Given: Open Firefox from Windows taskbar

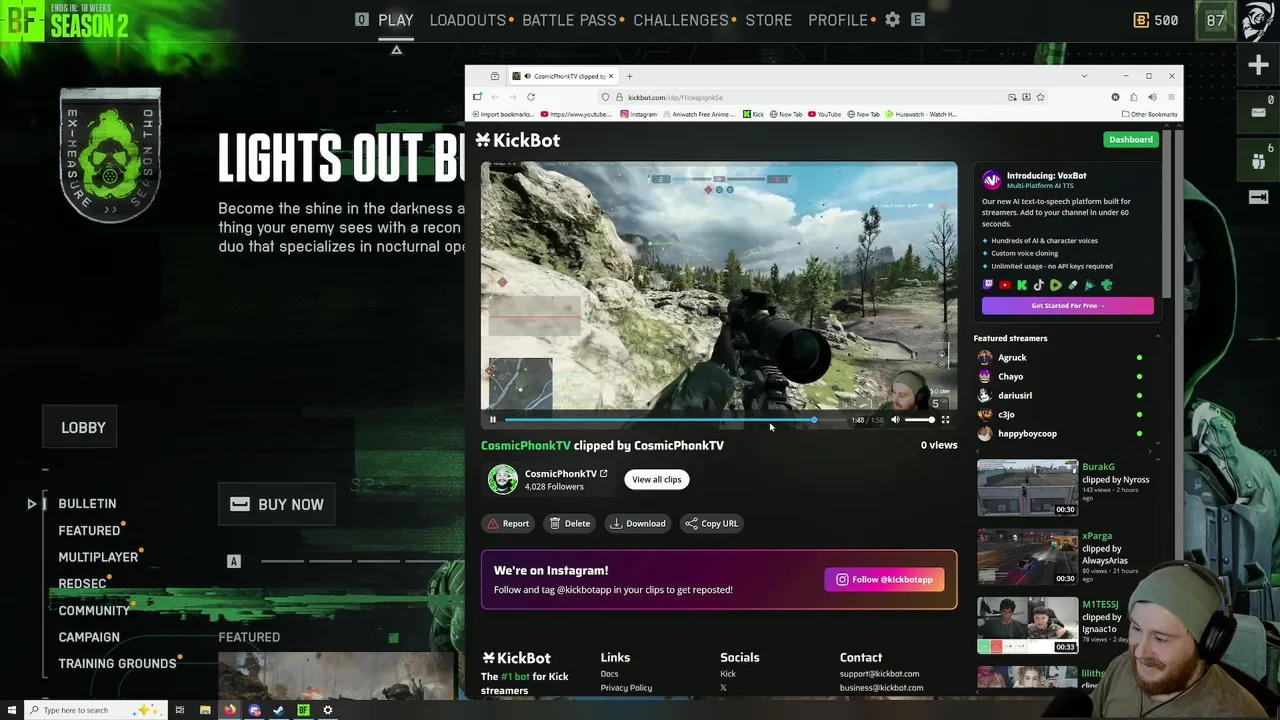Looking at the screenshot, I should (229, 710).
